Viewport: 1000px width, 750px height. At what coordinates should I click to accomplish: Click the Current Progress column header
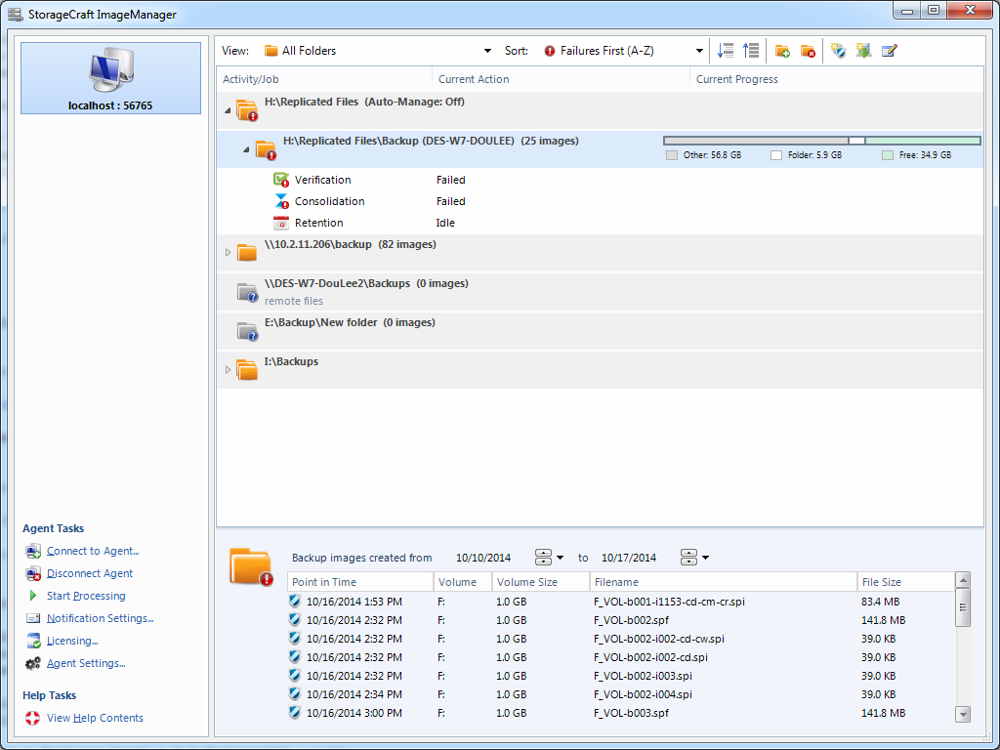837,79
